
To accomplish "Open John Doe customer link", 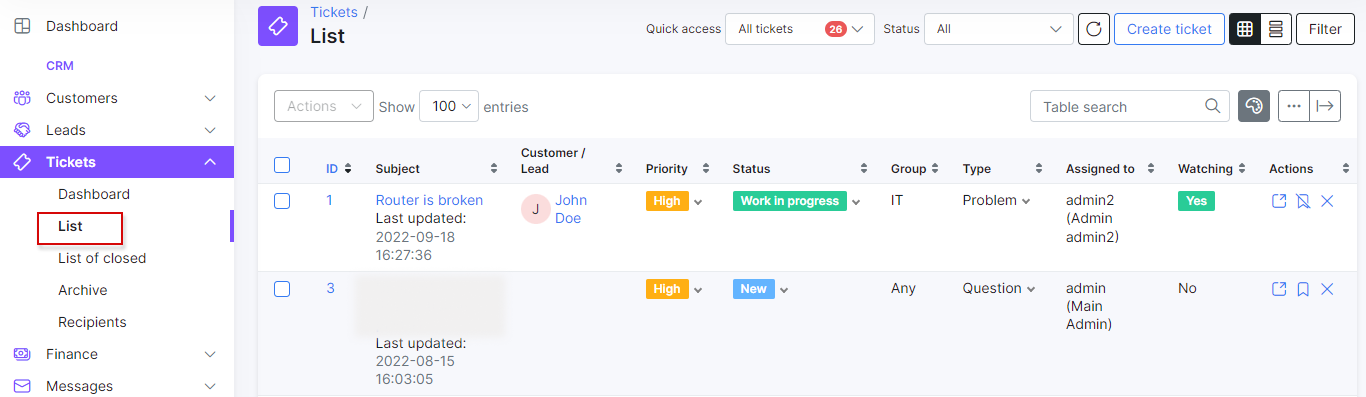I will (571, 209).
